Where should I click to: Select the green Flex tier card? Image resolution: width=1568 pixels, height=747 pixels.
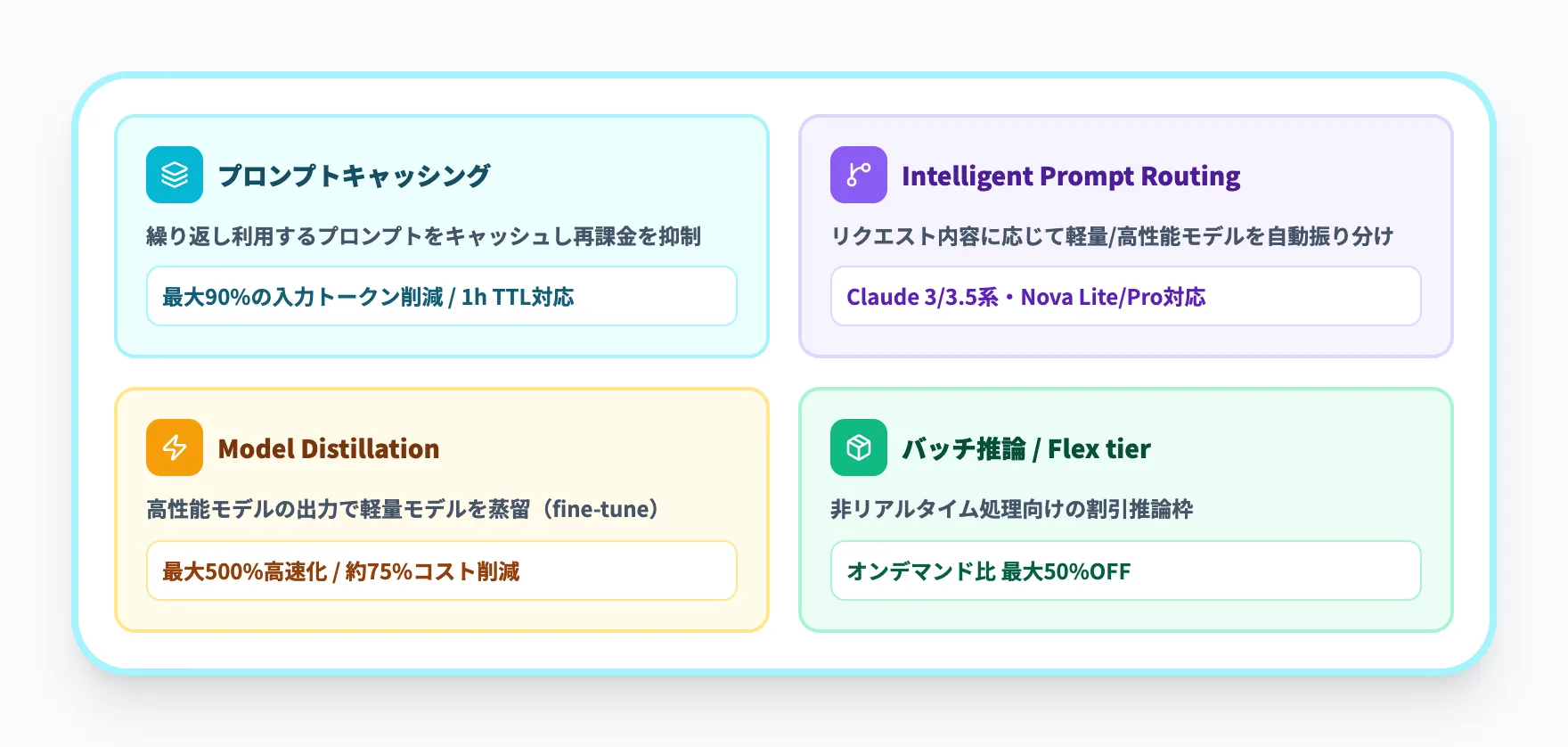click(1126, 510)
